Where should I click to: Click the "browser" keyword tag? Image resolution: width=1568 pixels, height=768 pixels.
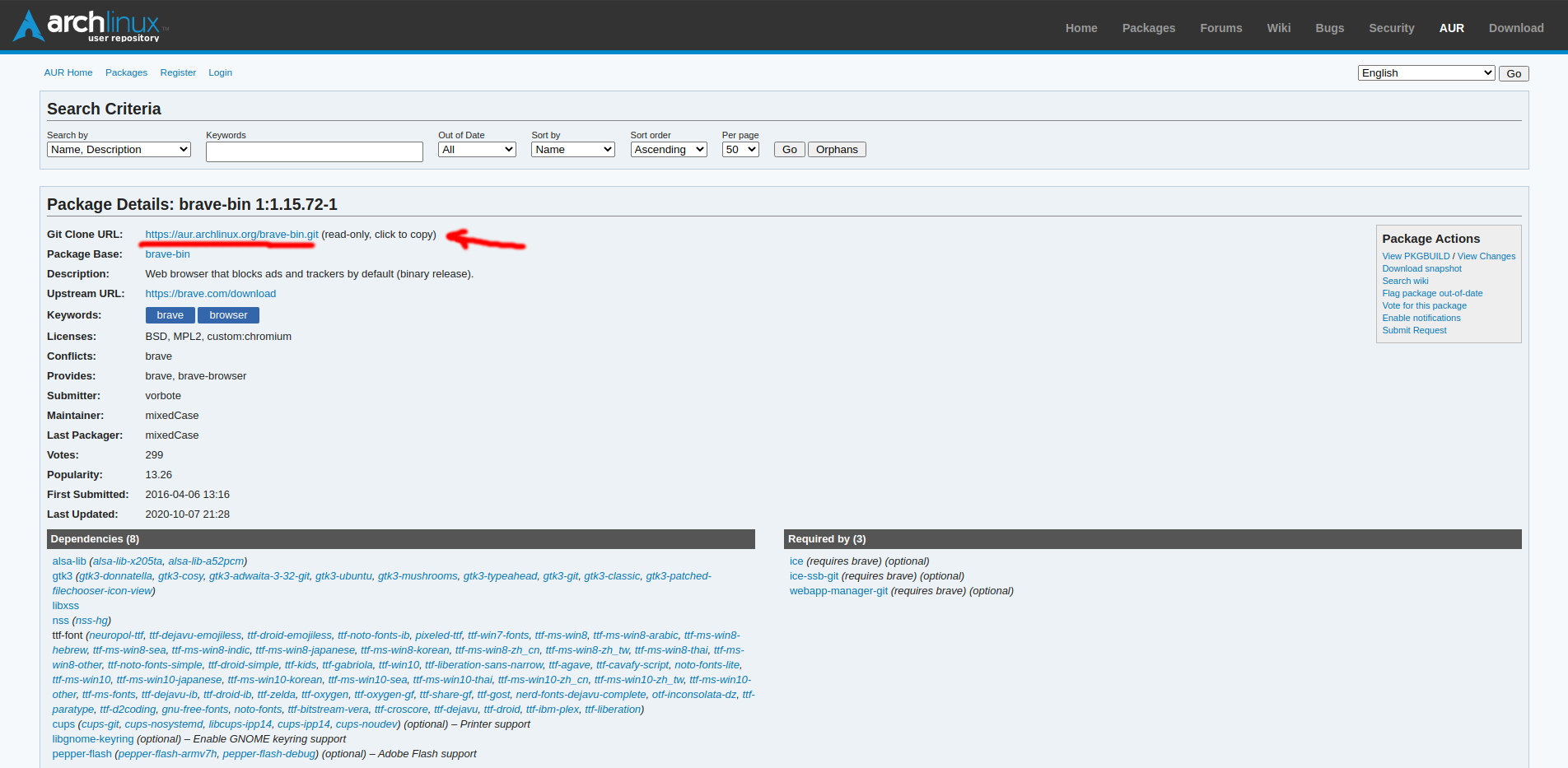coord(228,315)
